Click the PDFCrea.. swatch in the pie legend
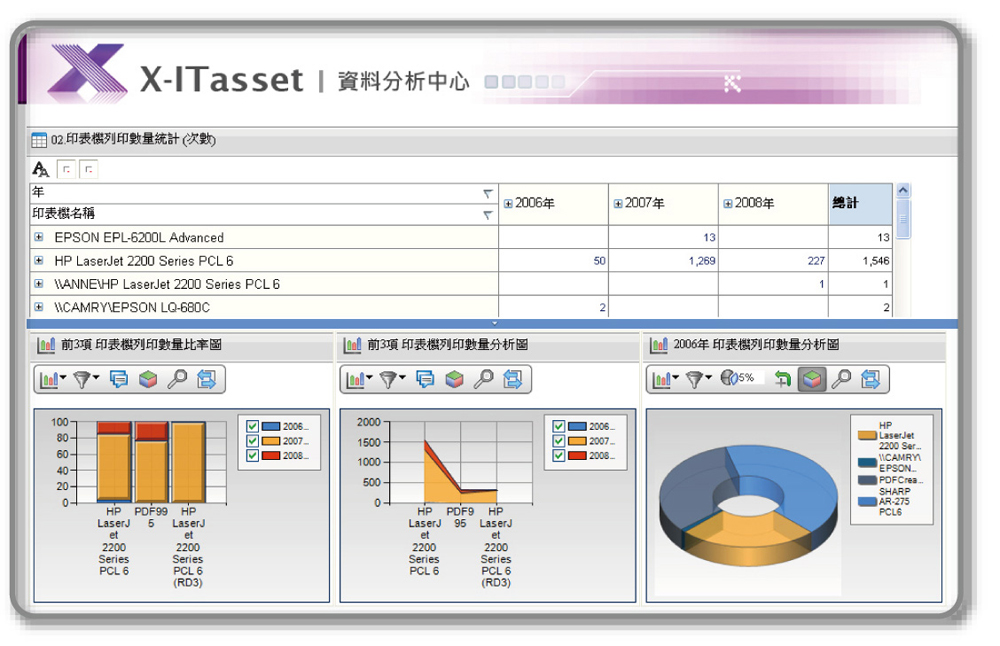The height and width of the screenshot is (646, 1000). tap(867, 480)
